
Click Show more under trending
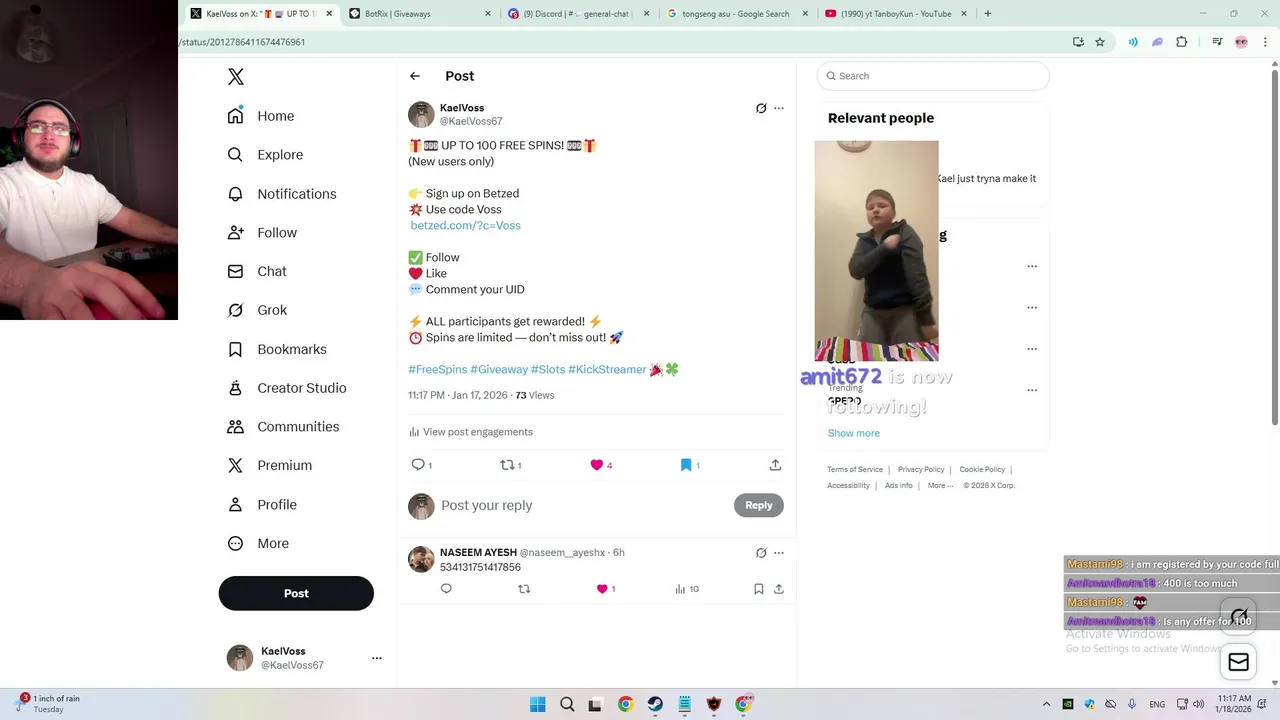(x=853, y=433)
